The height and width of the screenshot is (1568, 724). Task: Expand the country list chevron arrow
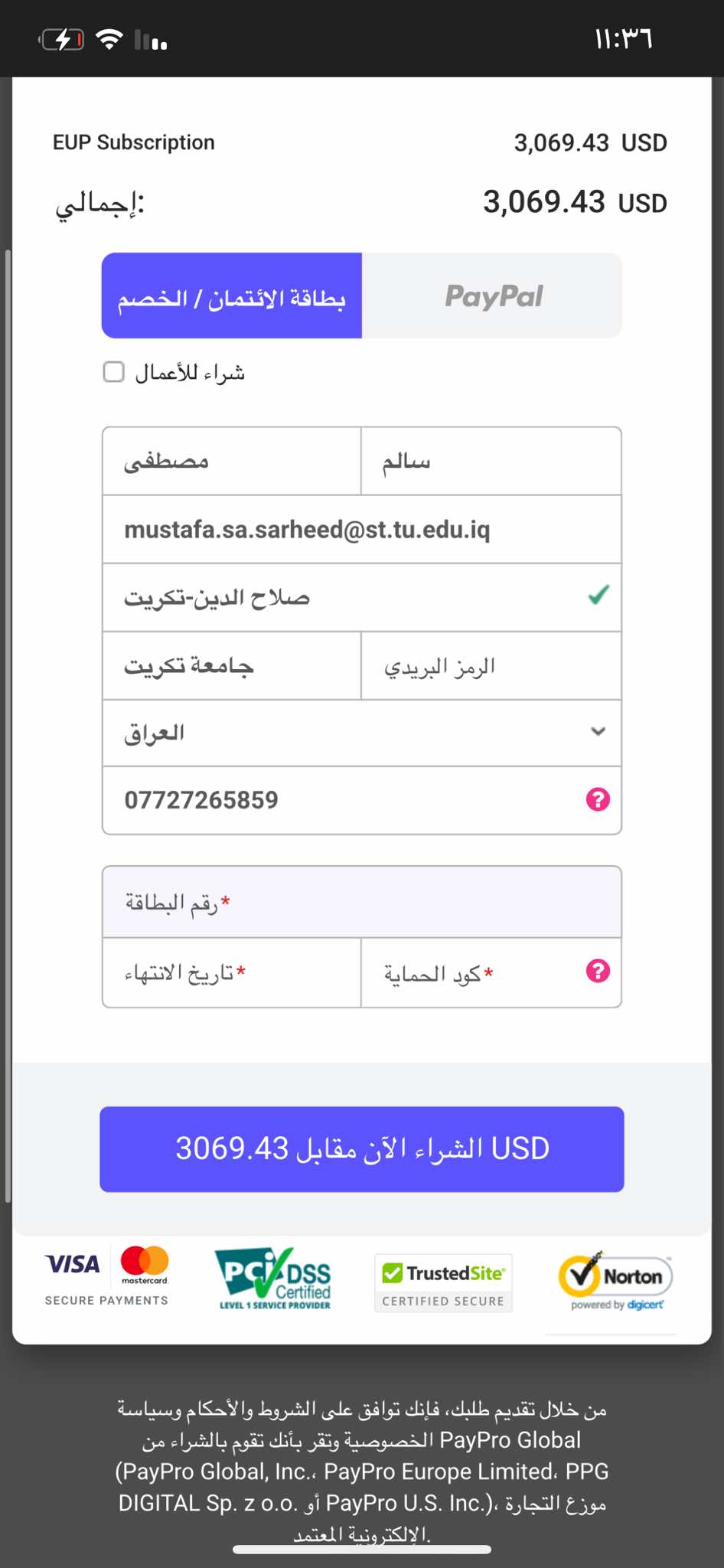click(598, 731)
